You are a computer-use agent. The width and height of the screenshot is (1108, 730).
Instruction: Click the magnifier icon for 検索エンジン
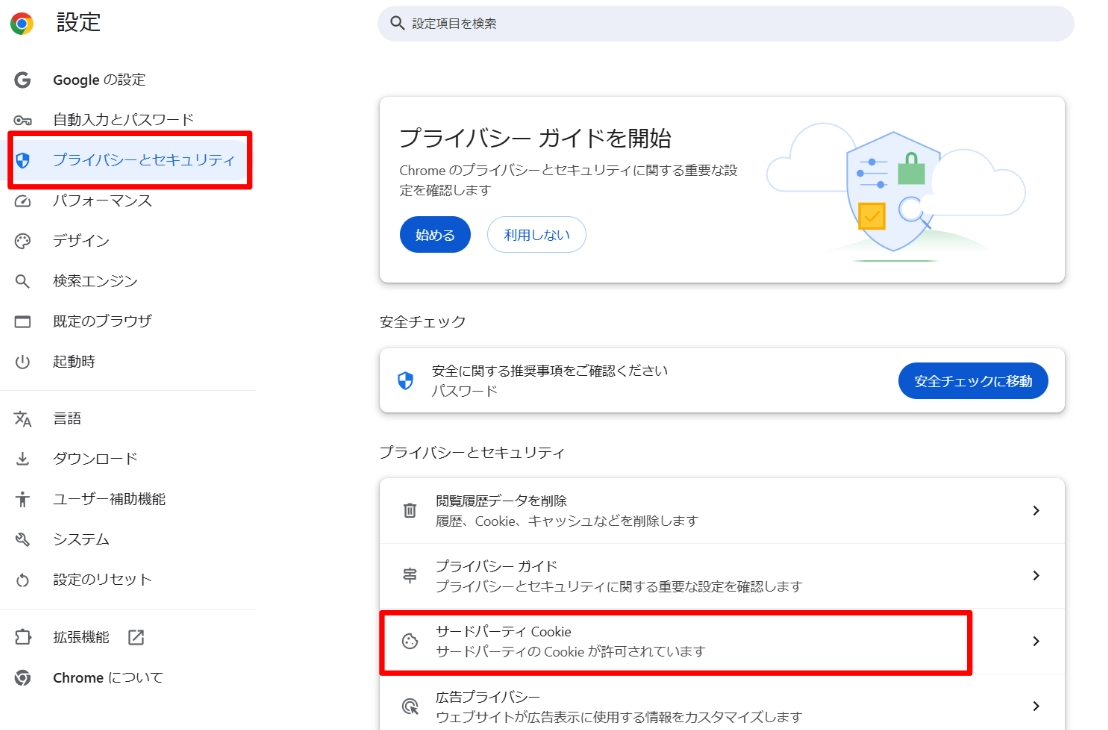click(x=23, y=281)
